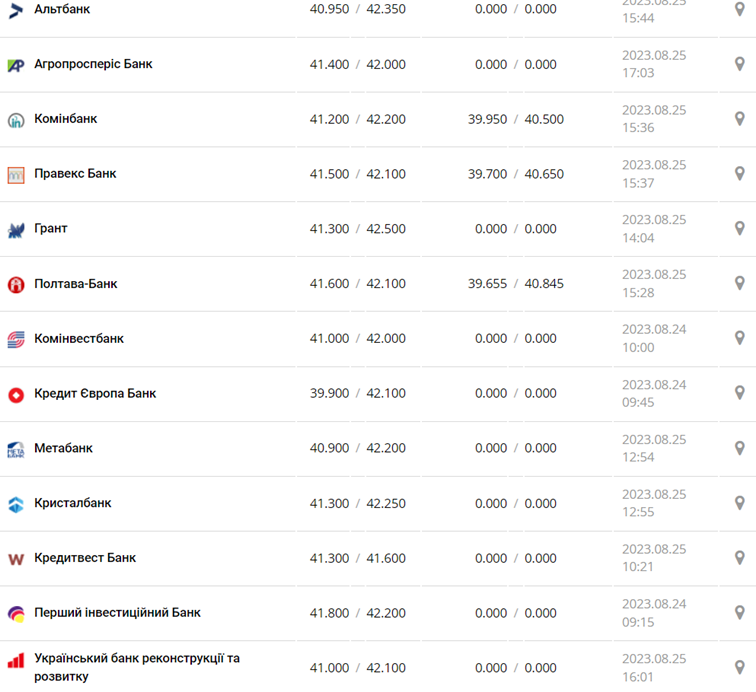
Task: Select the Комінвестбанк bank name
Action: click(x=79, y=338)
